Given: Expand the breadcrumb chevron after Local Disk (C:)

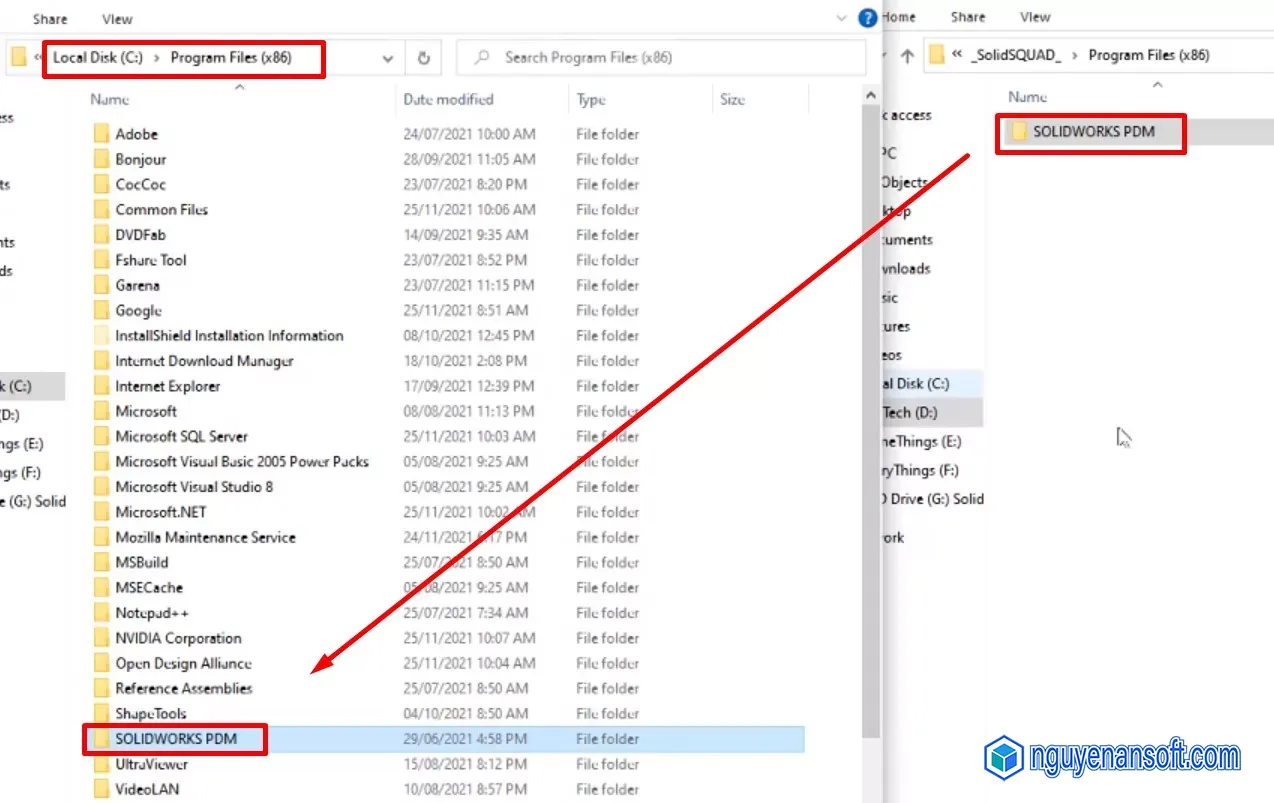Looking at the screenshot, I should click(x=156, y=59).
